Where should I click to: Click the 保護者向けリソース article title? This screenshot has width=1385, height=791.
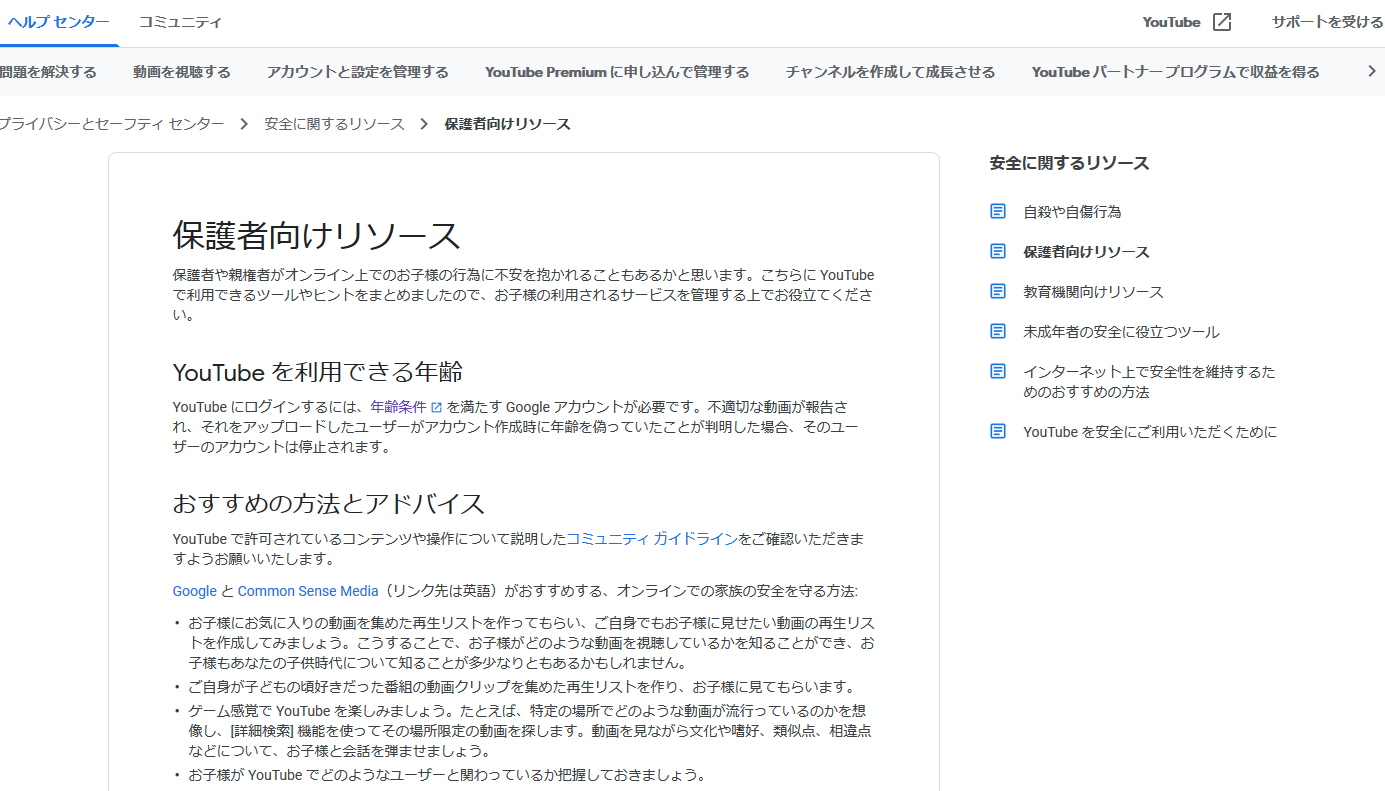[x=316, y=236]
